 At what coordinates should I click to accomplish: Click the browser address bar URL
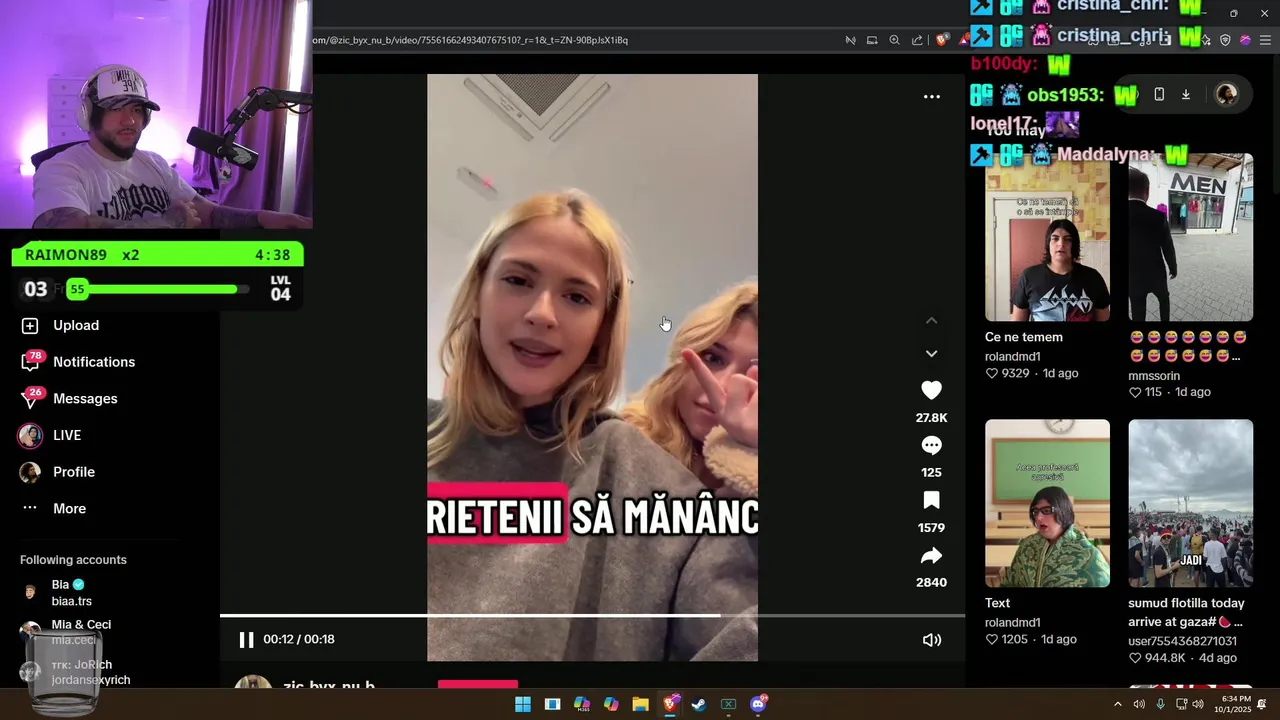click(x=470, y=40)
